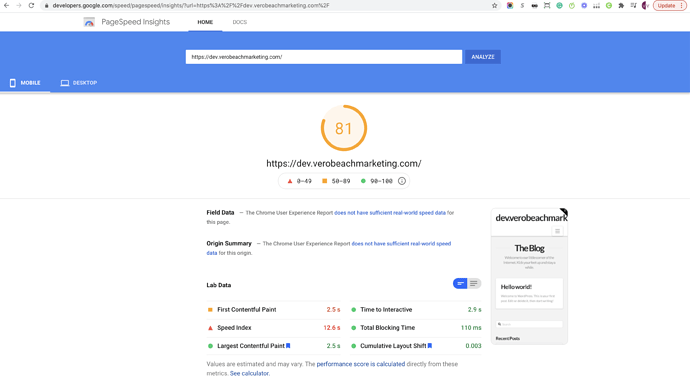This screenshot has height=386, width=690.
Task: Click the 81 score gauge circle
Action: [344, 128]
